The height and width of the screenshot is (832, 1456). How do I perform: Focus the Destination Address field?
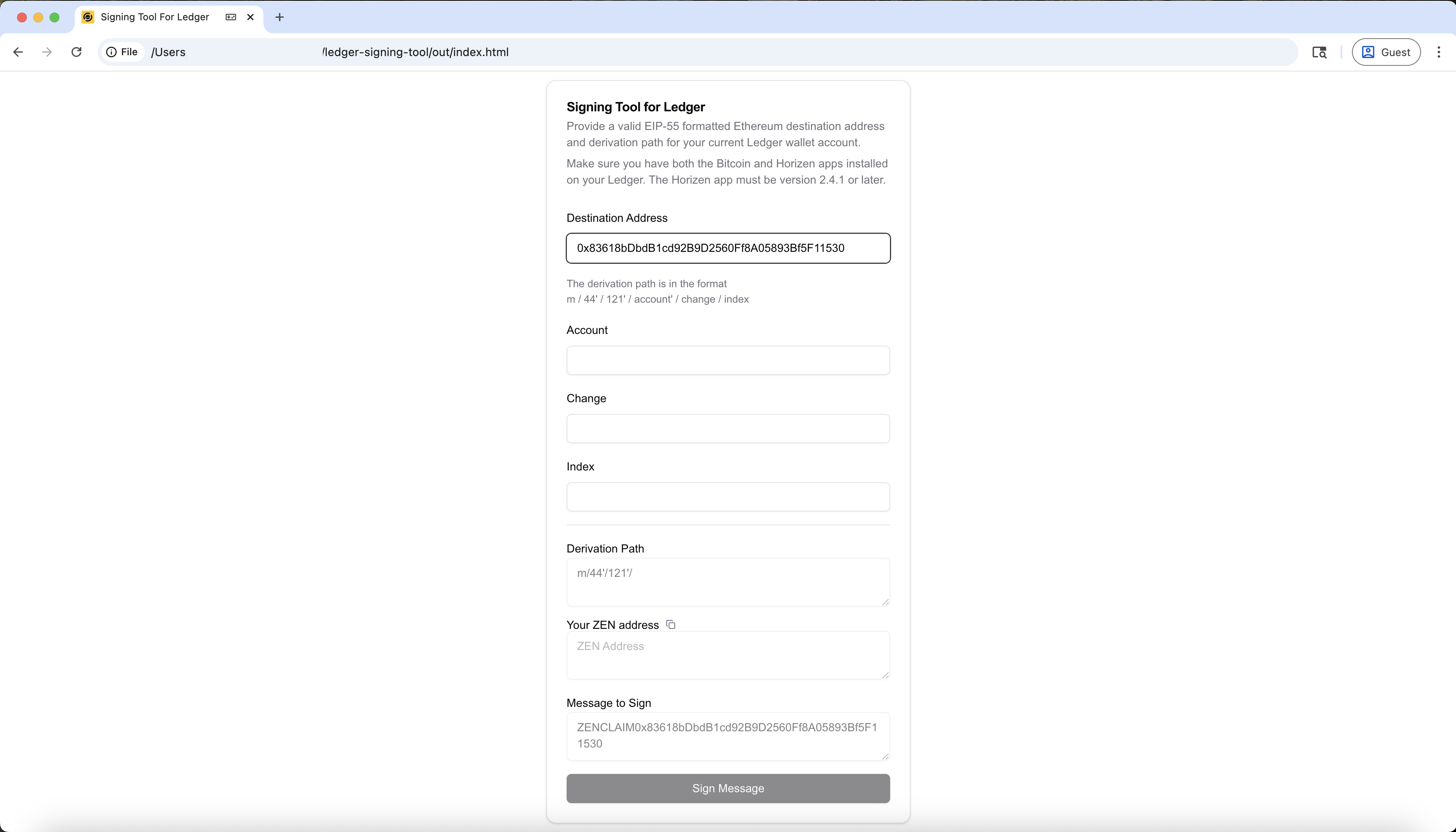[x=728, y=248]
